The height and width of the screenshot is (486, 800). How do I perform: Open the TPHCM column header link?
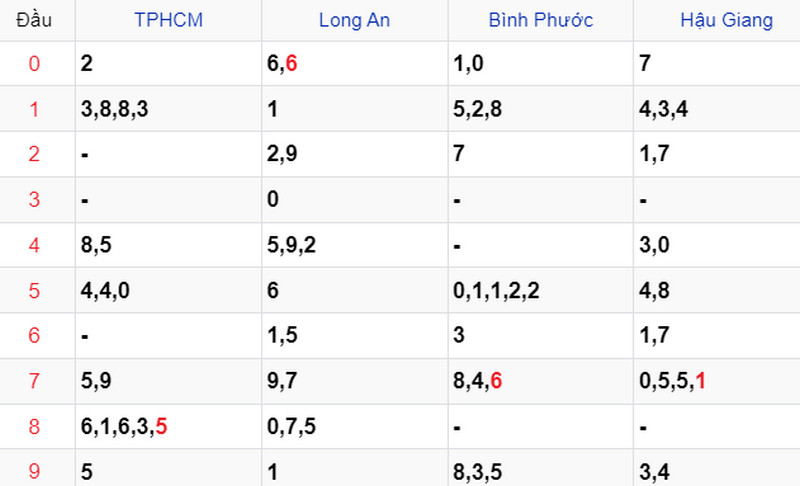coord(168,20)
